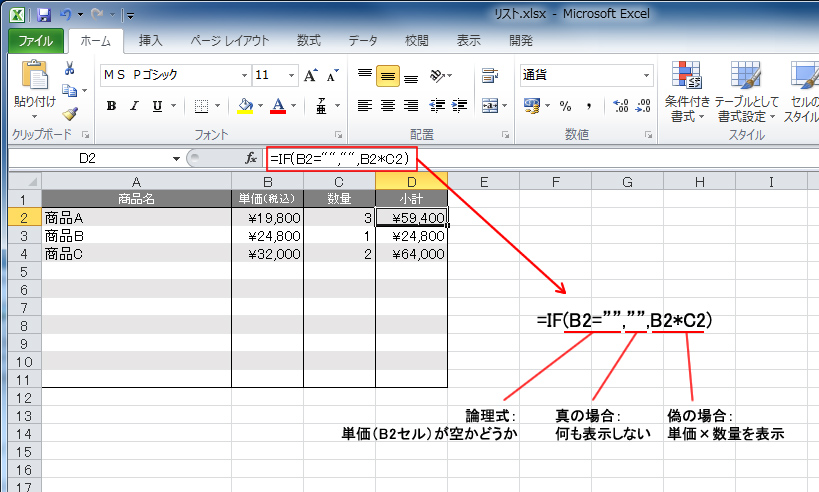Click the increase decimal icon

tap(621, 106)
